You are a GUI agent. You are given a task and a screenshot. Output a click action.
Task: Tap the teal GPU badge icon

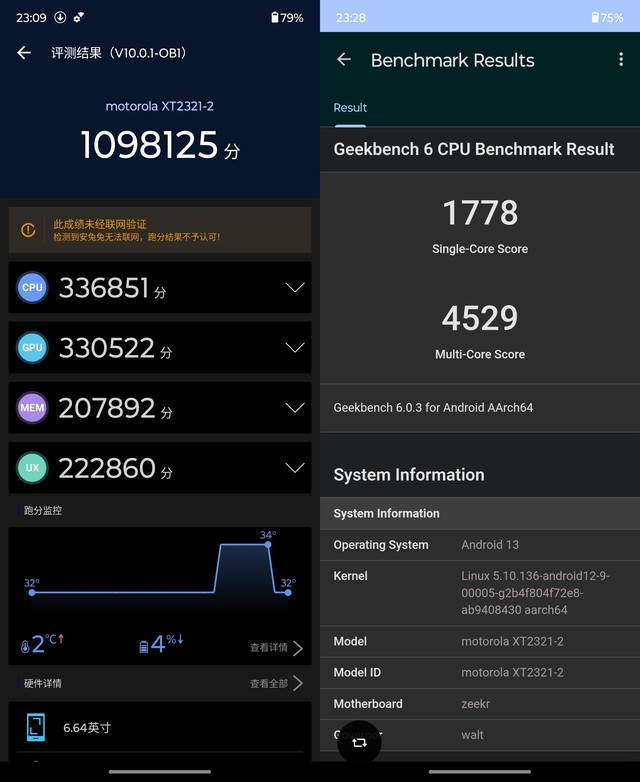coord(32,348)
